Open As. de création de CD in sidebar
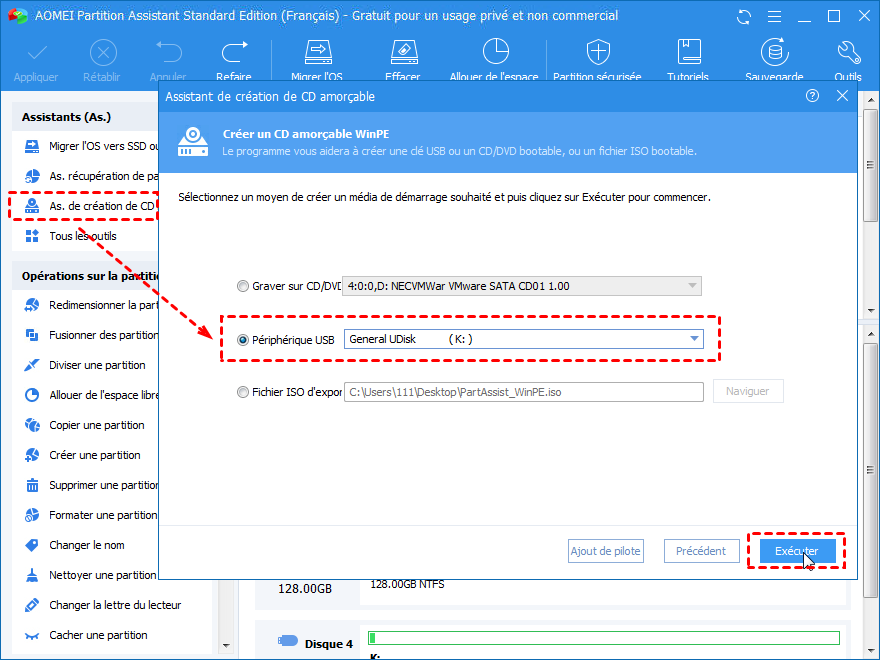This screenshot has height=660, width=880. tap(89, 206)
